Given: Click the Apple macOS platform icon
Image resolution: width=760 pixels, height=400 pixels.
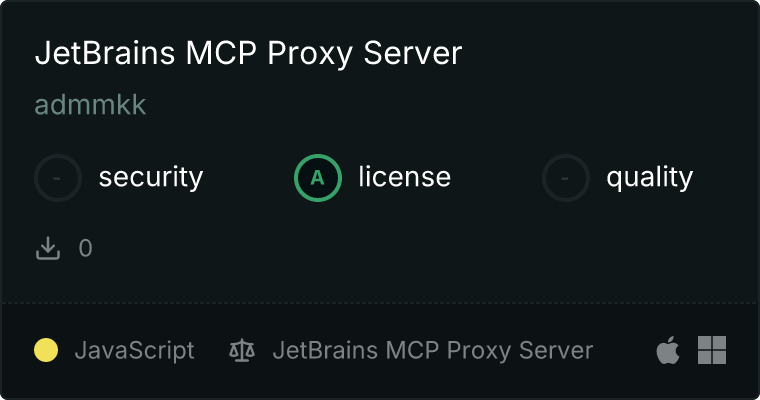Looking at the screenshot, I should (x=668, y=350).
